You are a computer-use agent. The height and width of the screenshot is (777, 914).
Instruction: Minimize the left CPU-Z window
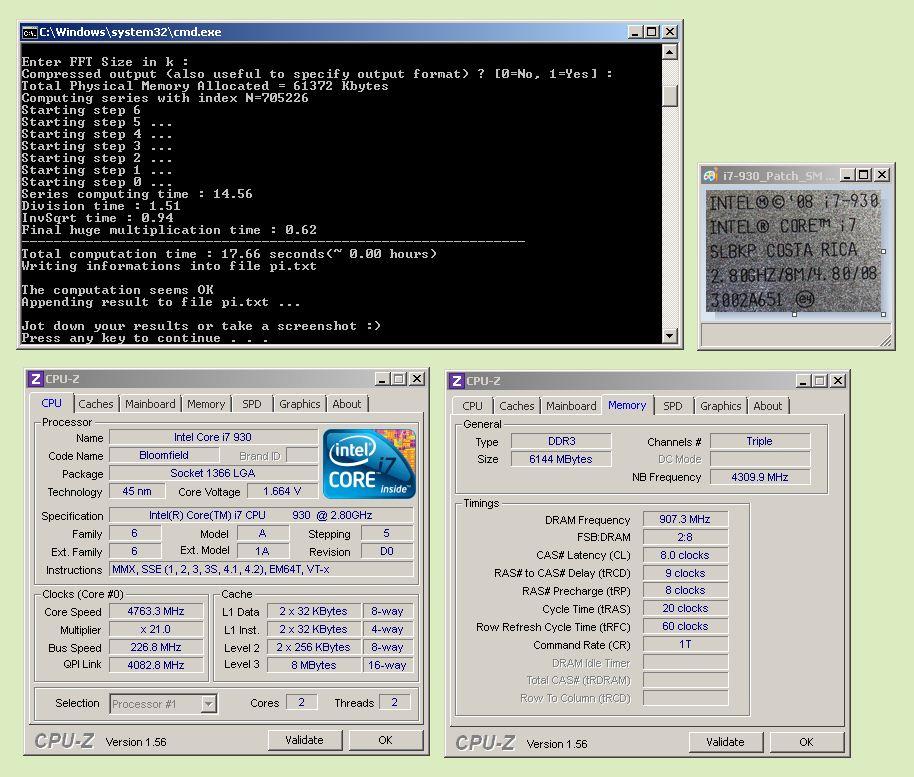click(382, 379)
